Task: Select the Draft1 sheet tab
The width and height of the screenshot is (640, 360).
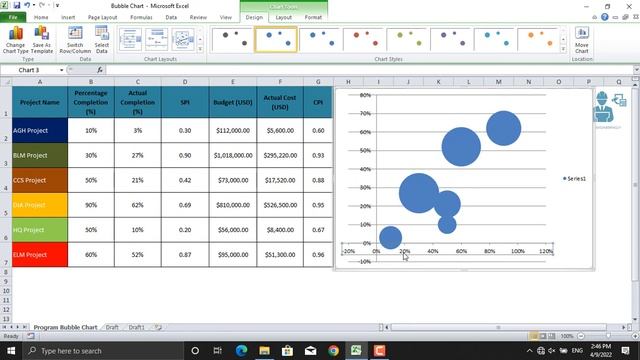Action: click(x=136, y=327)
